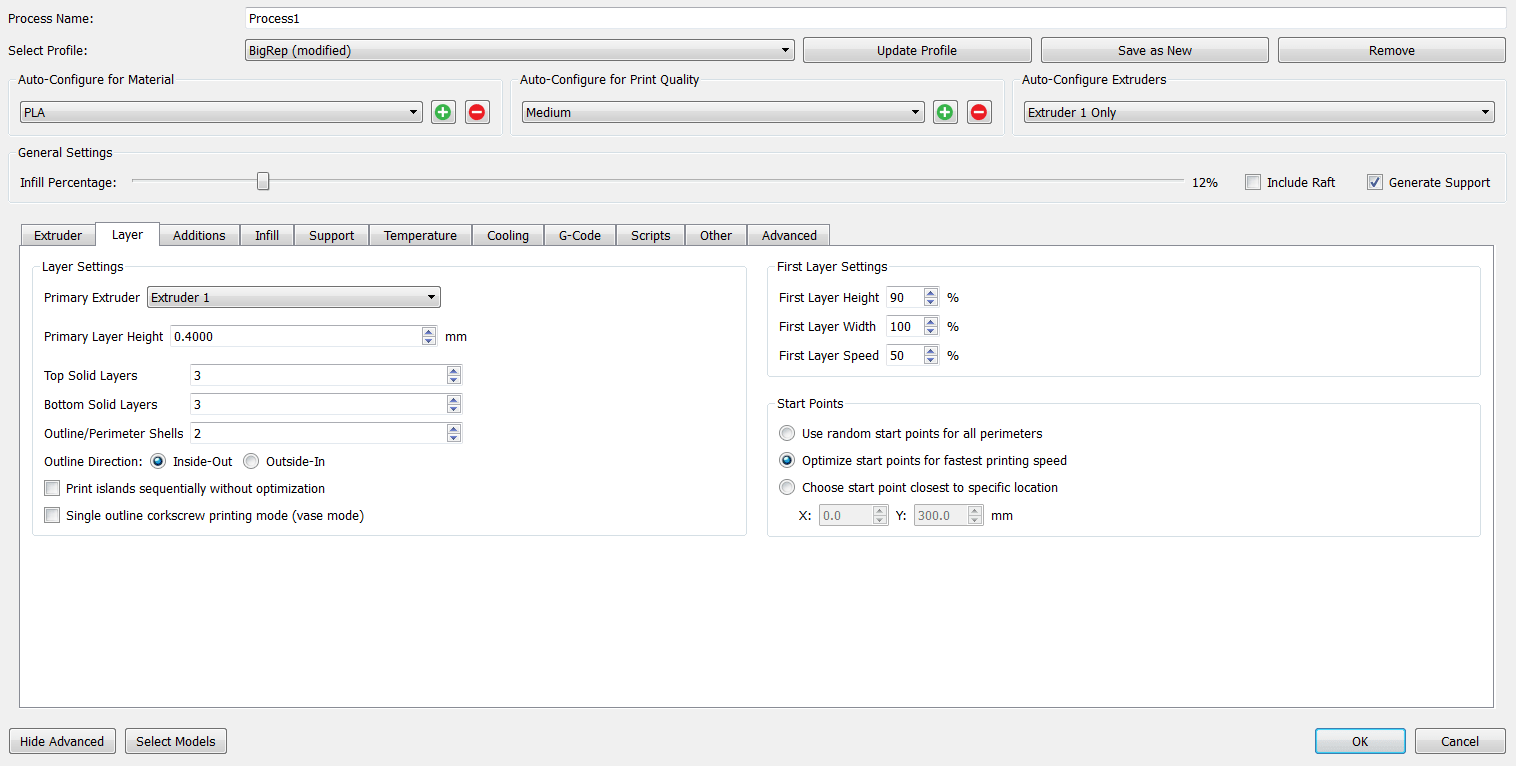The width and height of the screenshot is (1516, 766).
Task: Enable the Include Raft checkbox
Action: coord(1253,182)
